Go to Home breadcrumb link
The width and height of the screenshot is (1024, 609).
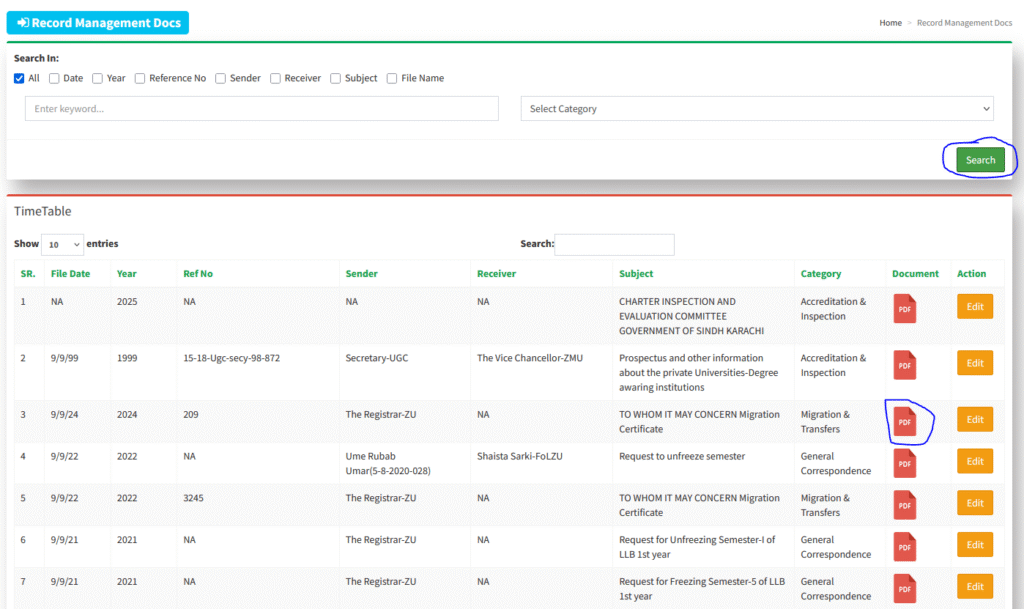tap(890, 23)
